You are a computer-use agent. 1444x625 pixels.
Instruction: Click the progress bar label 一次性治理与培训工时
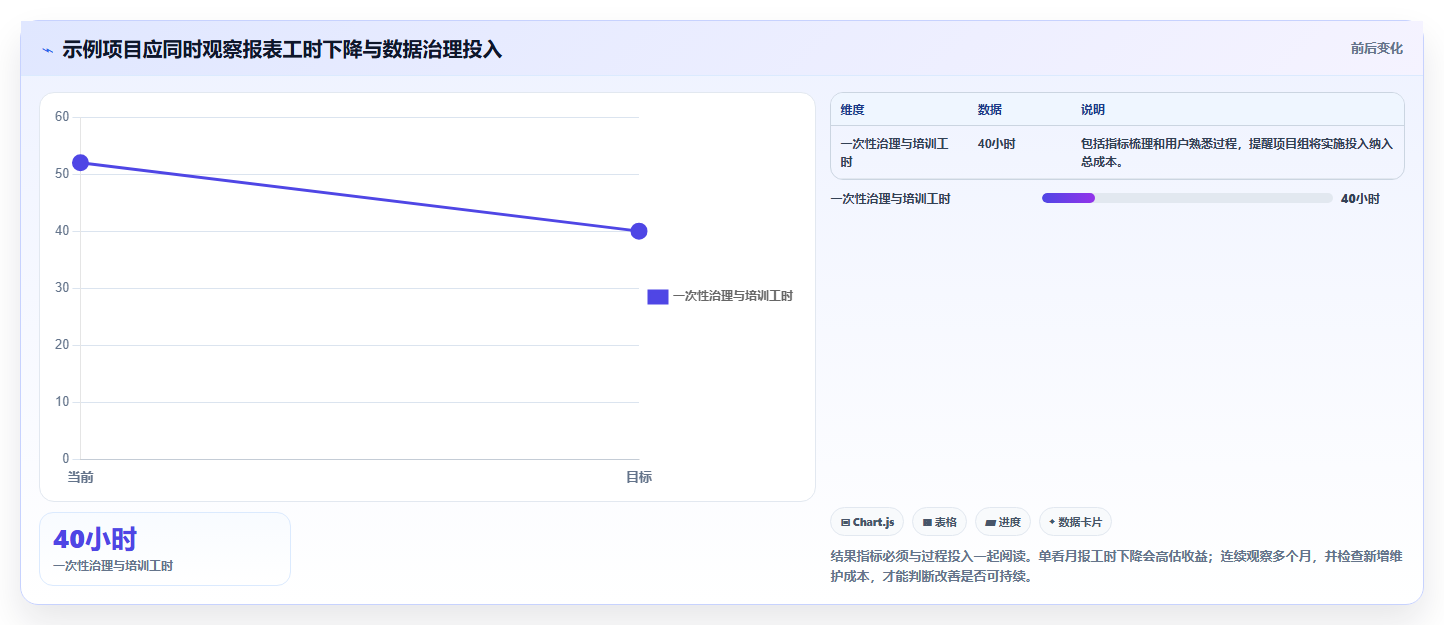pyautogui.click(x=890, y=199)
